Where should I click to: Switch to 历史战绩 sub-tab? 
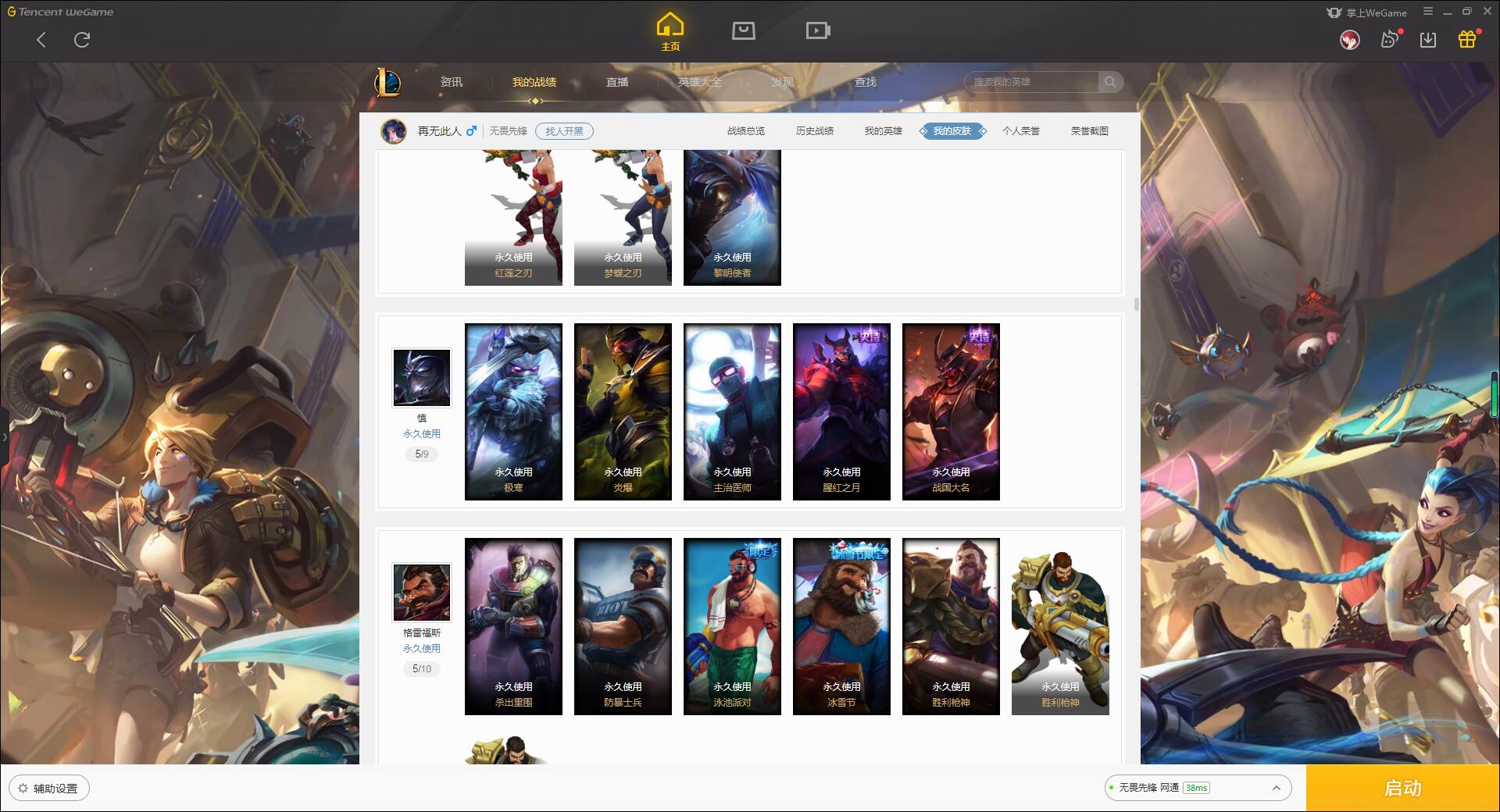pos(815,131)
